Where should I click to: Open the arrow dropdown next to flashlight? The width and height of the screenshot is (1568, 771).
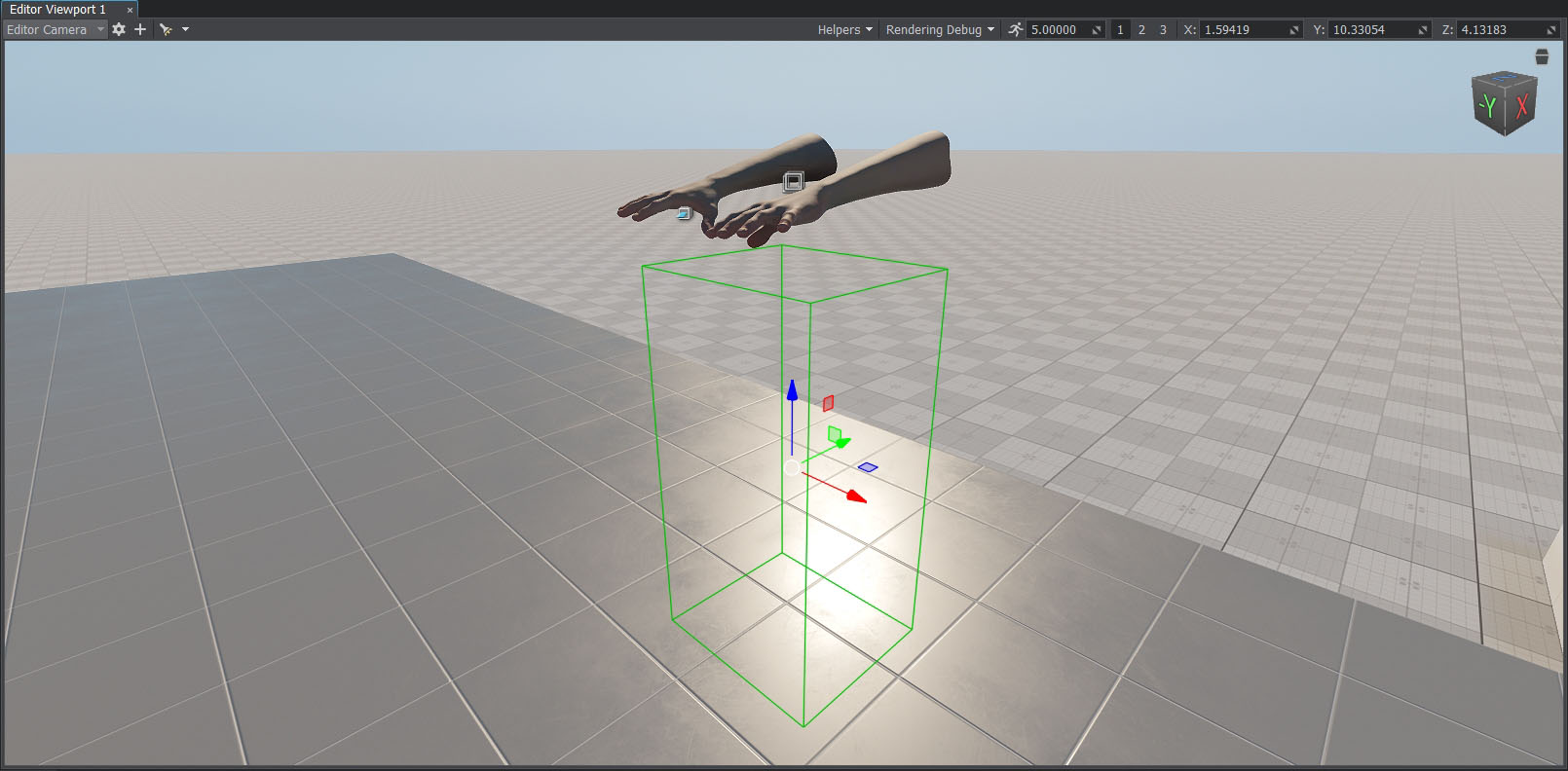186,29
